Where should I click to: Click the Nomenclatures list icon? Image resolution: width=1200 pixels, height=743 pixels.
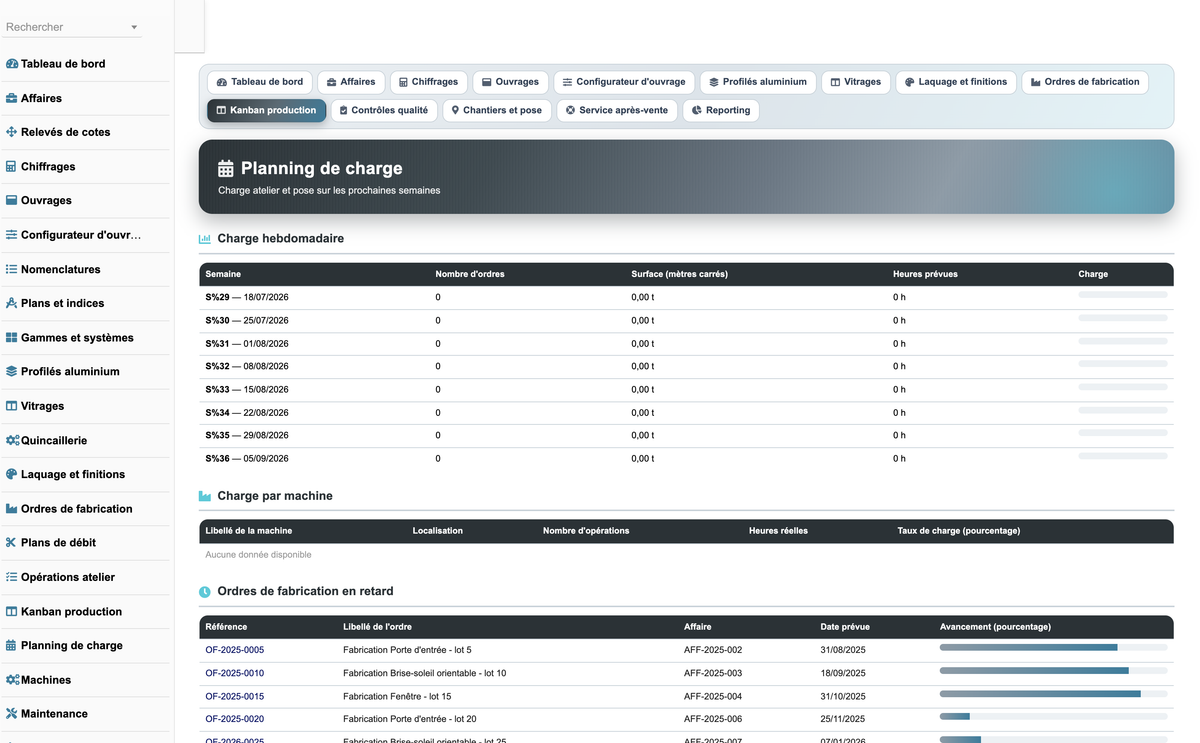click(x=12, y=269)
